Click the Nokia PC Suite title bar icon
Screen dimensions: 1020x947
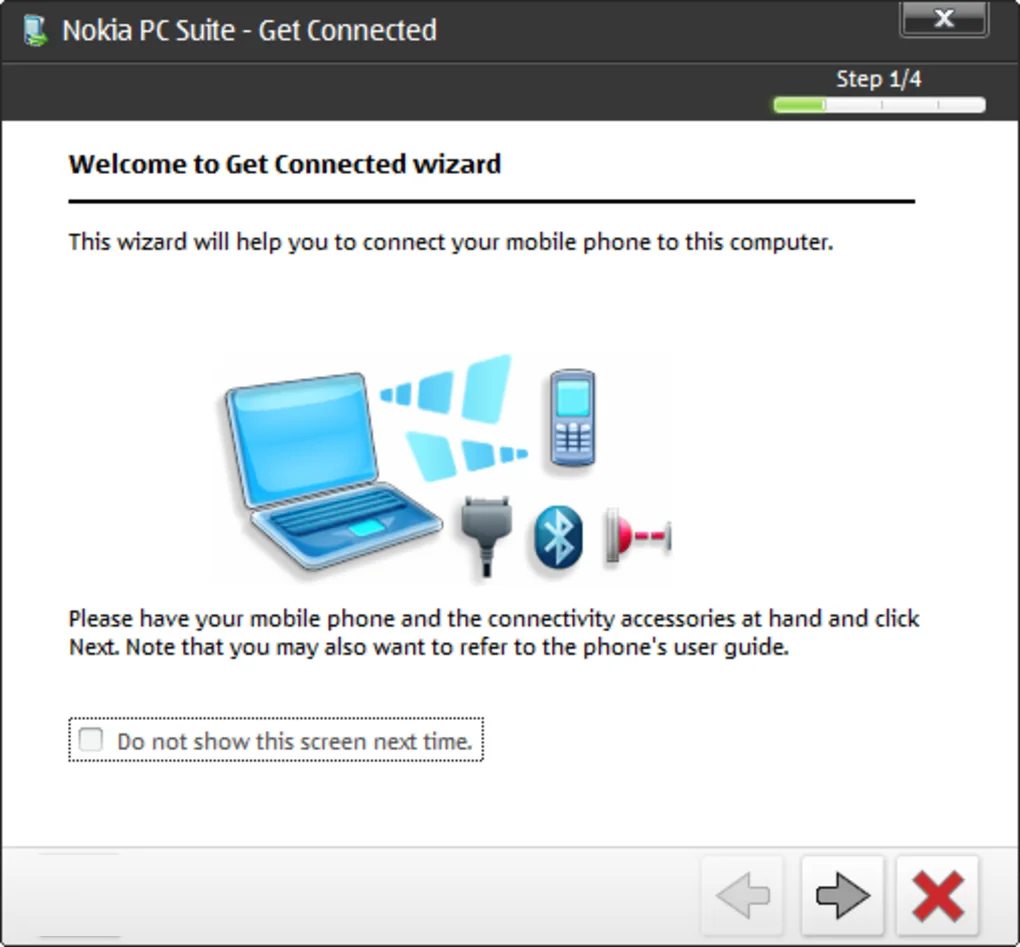coord(35,31)
